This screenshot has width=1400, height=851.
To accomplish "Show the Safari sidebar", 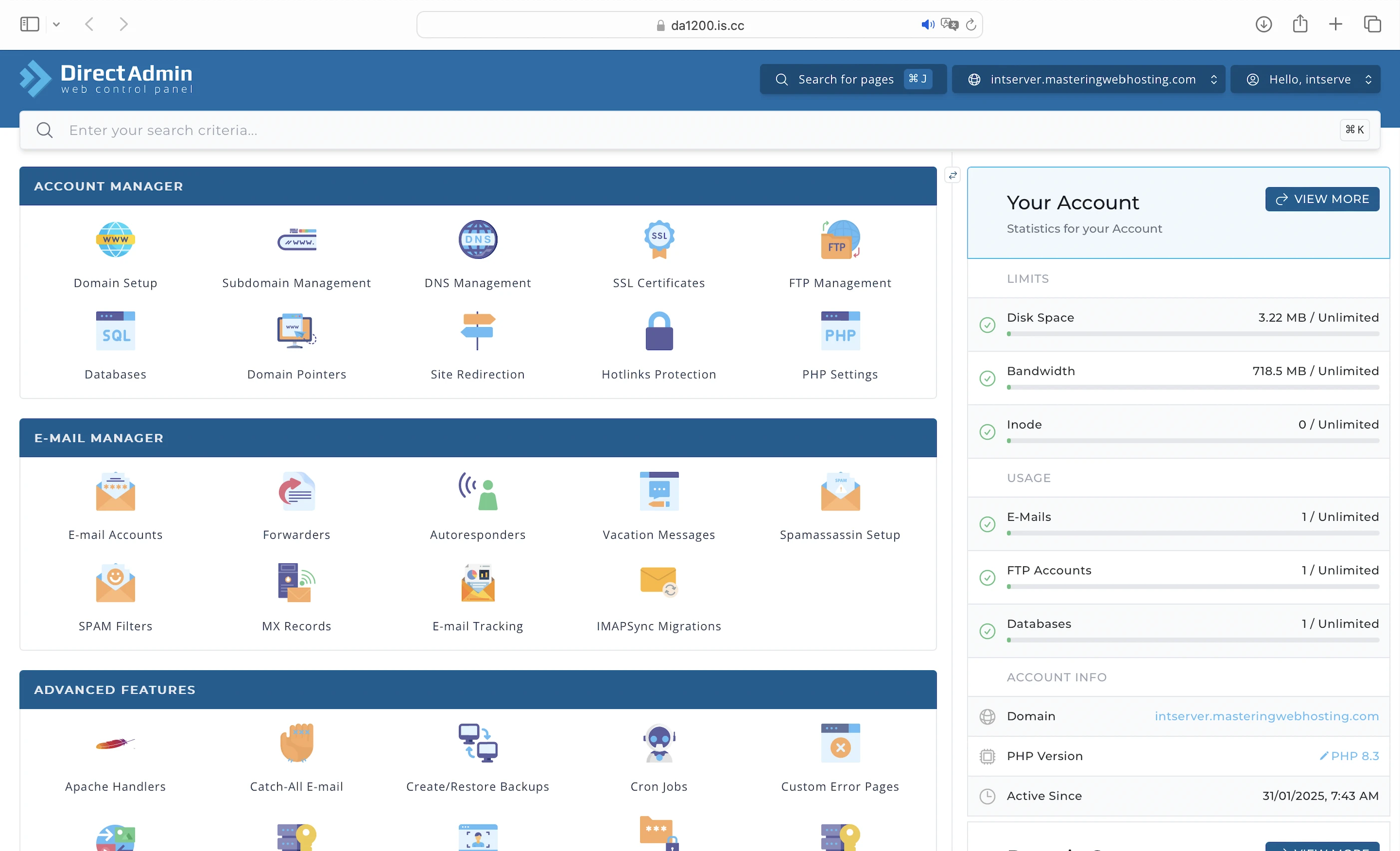I will (x=29, y=24).
